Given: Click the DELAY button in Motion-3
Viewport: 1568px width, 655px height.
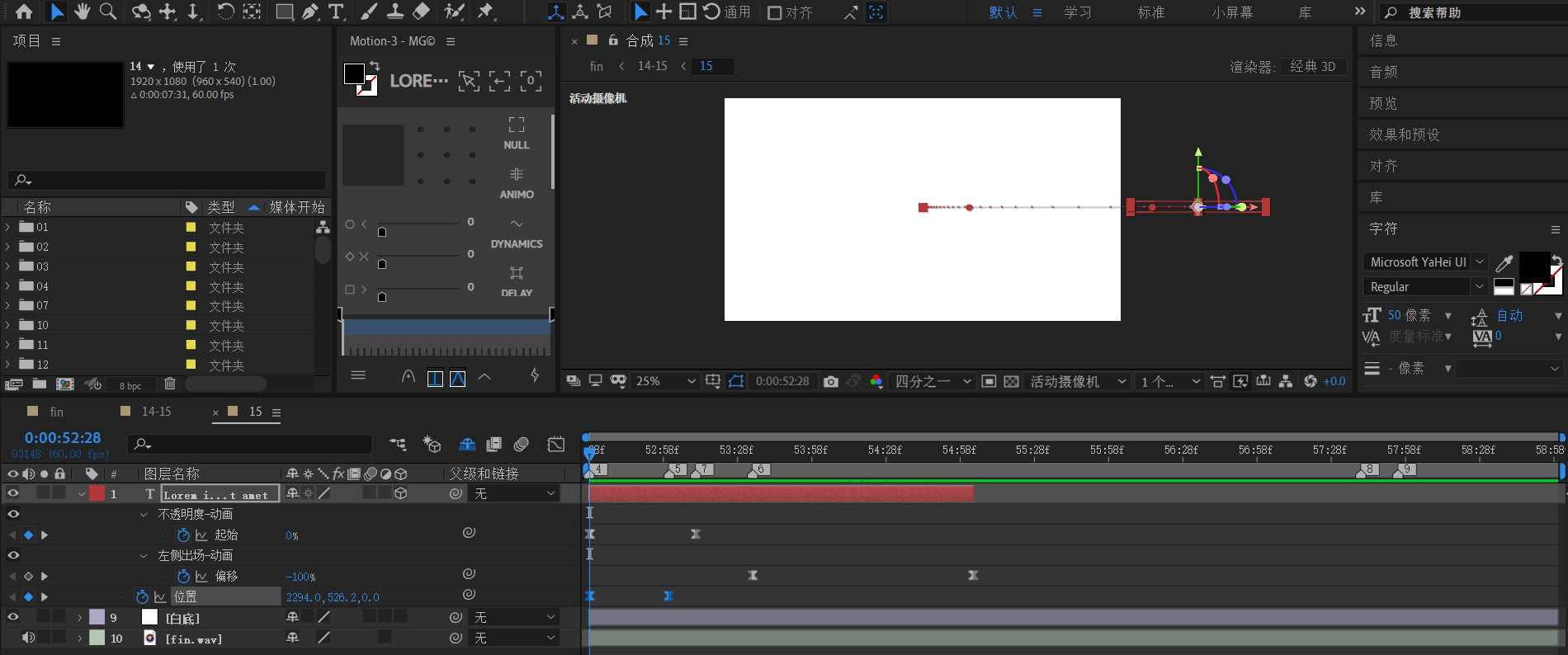Looking at the screenshot, I should pos(517,282).
